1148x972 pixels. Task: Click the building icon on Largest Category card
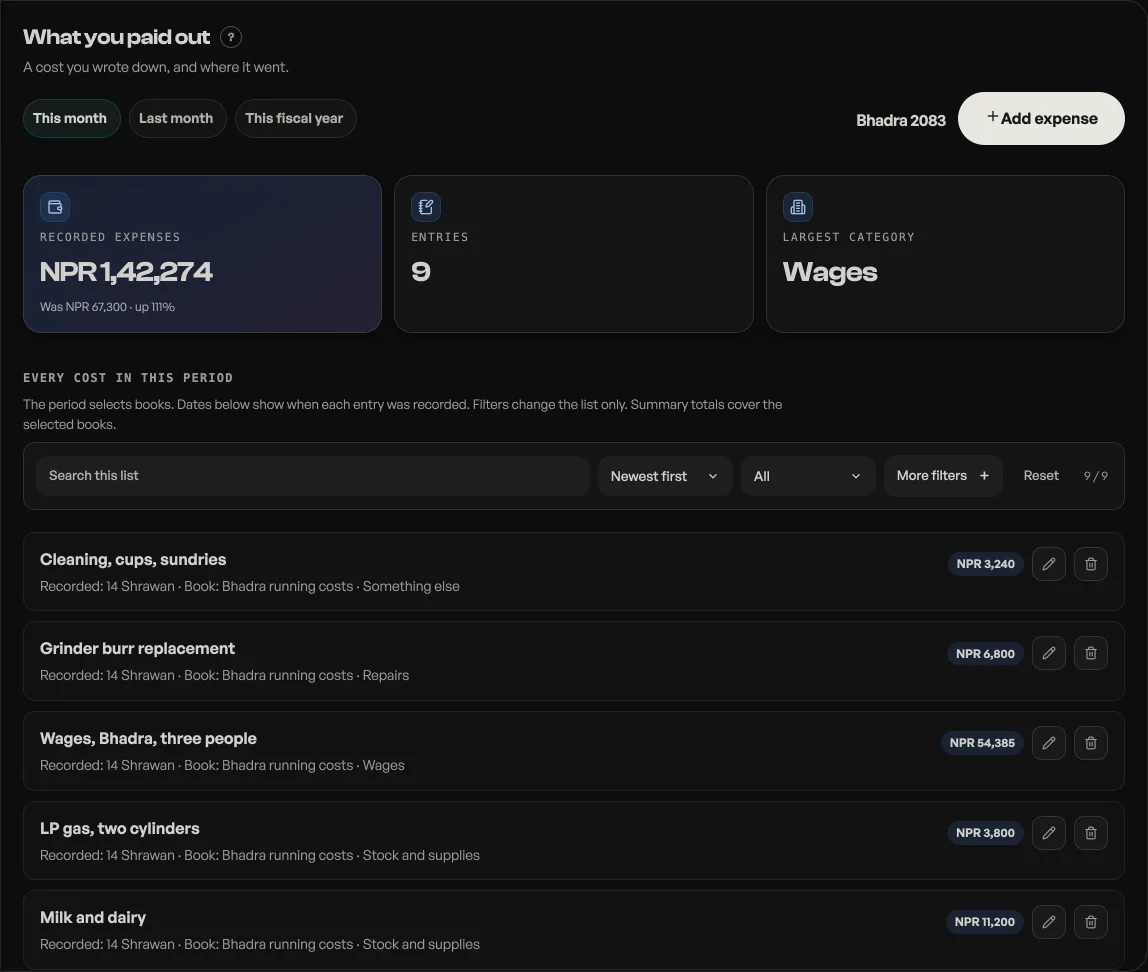[x=798, y=207]
